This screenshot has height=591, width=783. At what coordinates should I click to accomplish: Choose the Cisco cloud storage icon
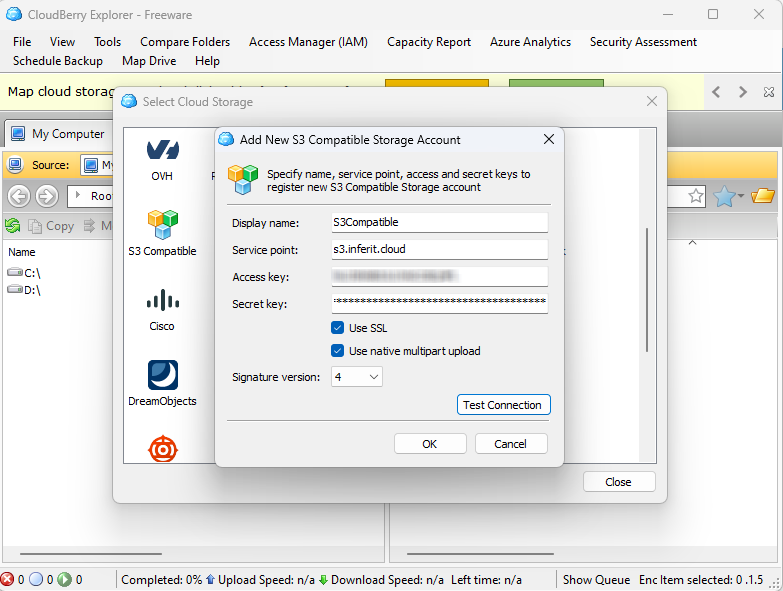pos(162,299)
